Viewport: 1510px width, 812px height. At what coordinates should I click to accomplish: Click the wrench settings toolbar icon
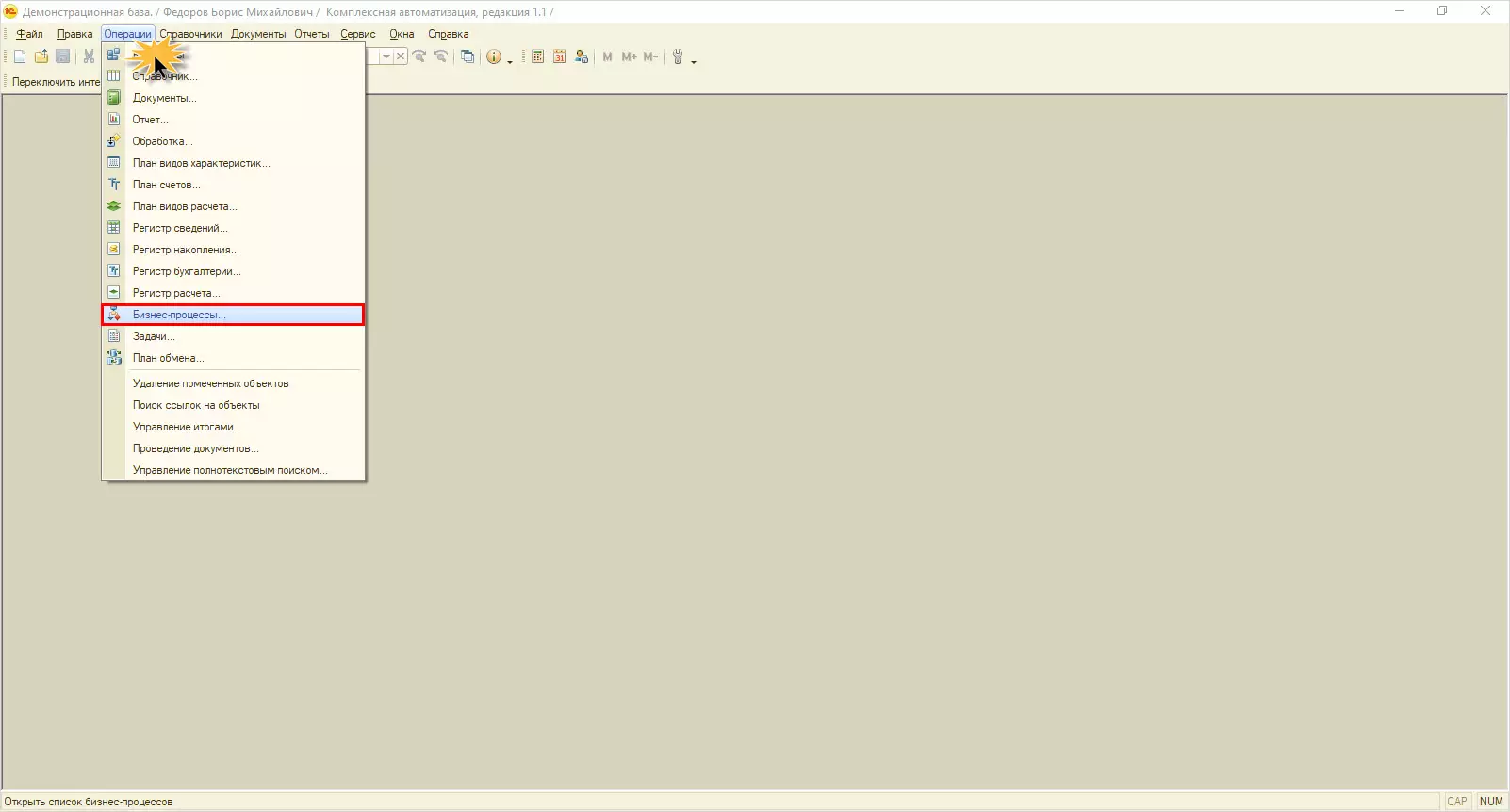coord(678,57)
